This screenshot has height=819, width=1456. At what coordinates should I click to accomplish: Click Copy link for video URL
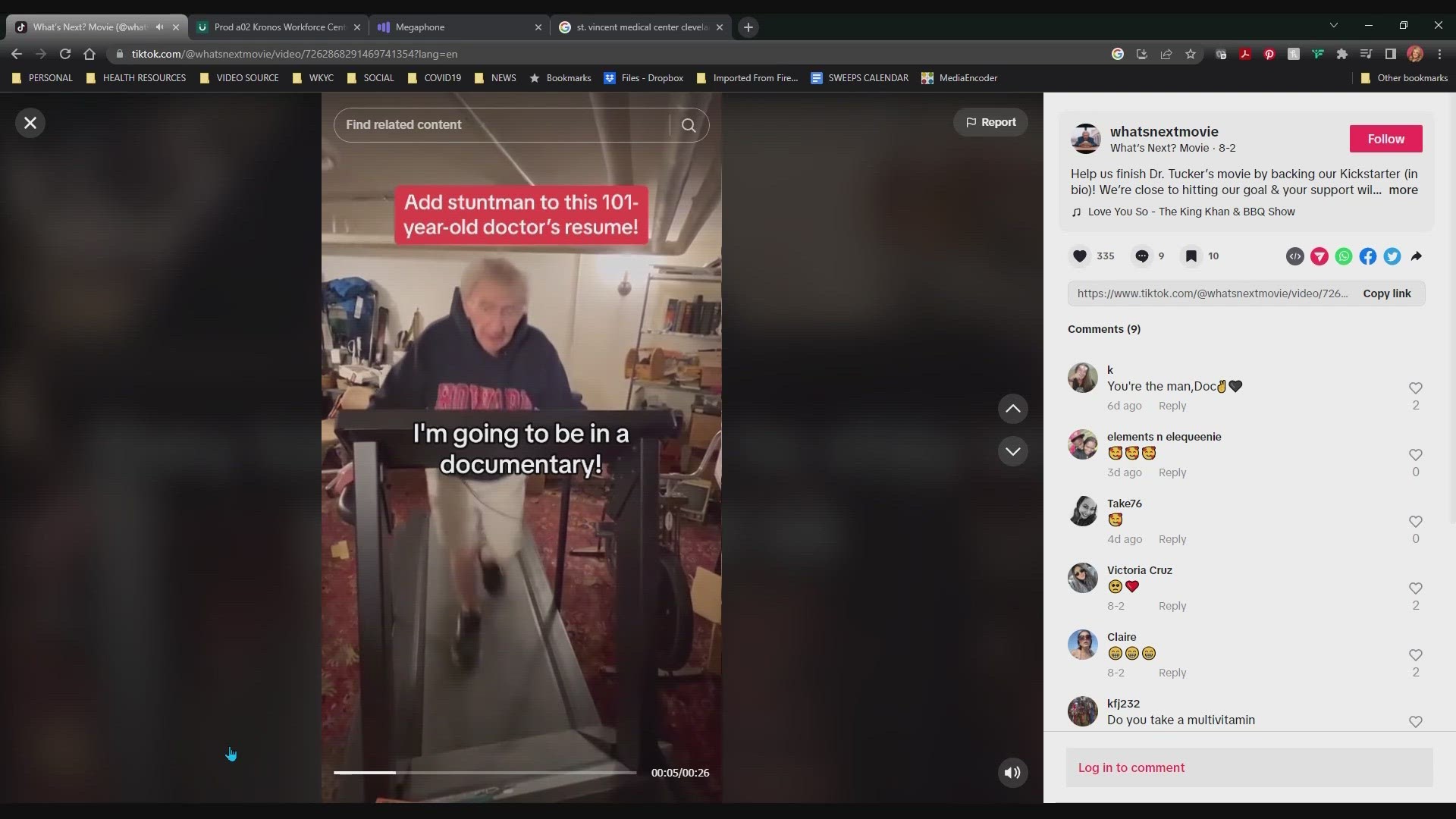(x=1387, y=293)
